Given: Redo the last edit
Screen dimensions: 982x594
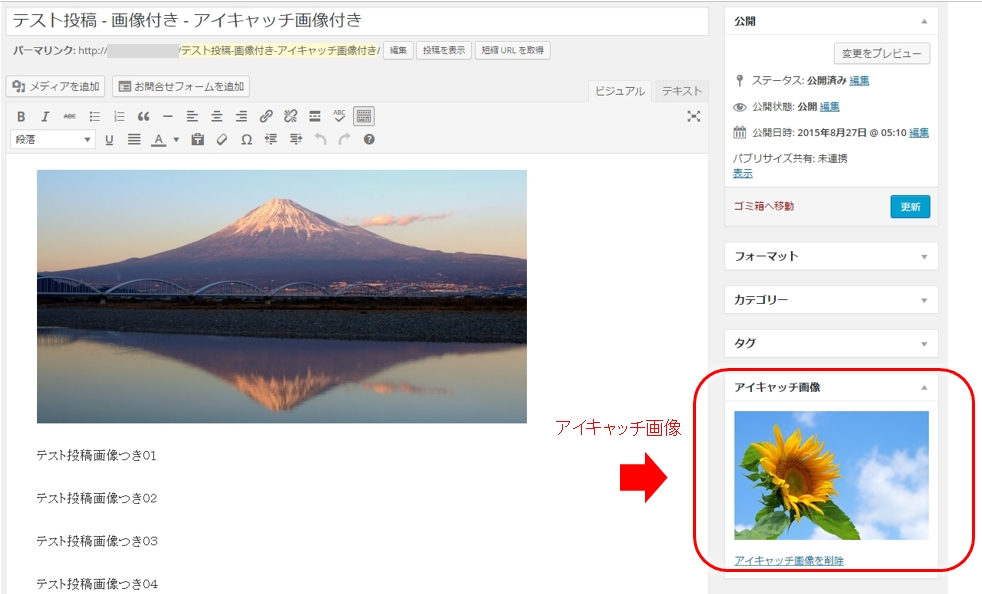Looking at the screenshot, I should (344, 140).
